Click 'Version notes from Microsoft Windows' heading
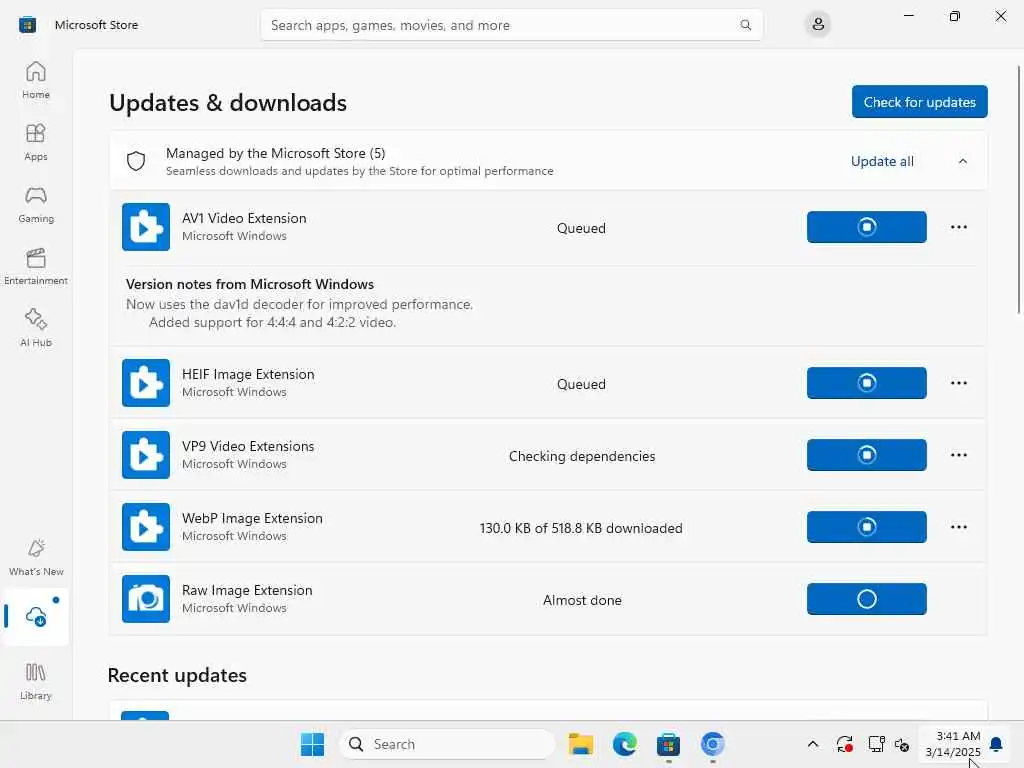1024x768 pixels. pos(250,284)
